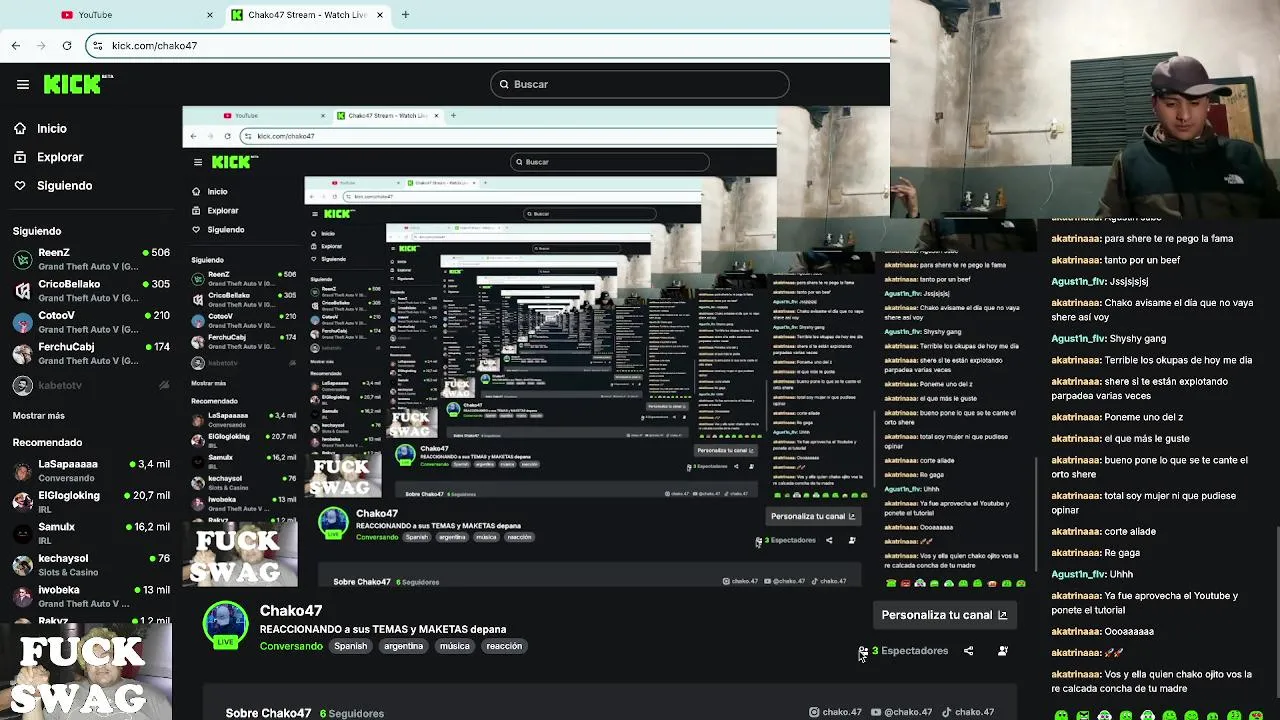The image size is (1280, 720).
Task: Open lwobeka channel in the outermost Recomendado list
Action: point(59,590)
